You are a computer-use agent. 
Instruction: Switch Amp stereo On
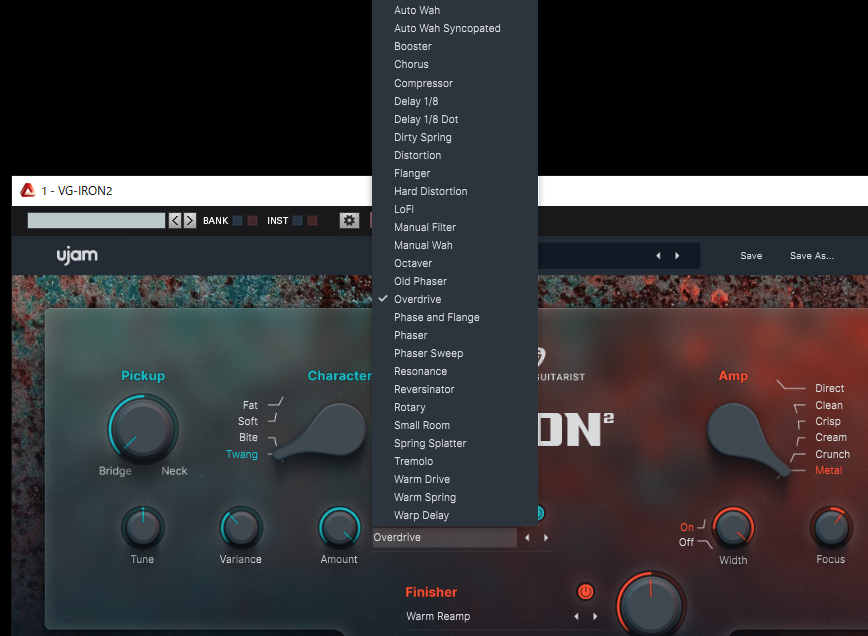coord(687,528)
